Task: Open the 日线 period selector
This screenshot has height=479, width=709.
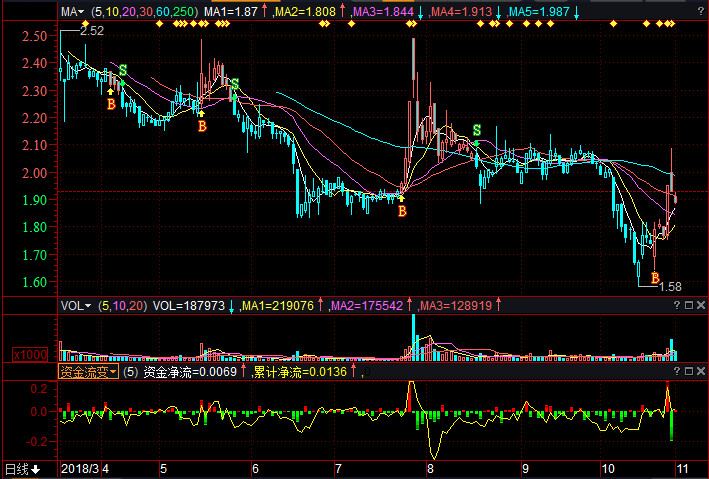Action: [x=23, y=469]
